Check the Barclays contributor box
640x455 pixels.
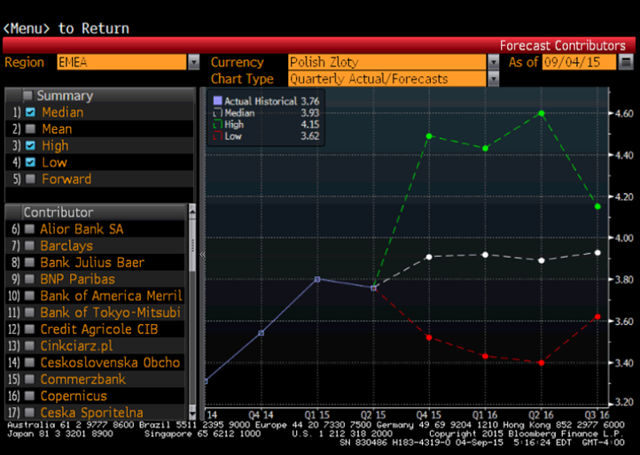point(29,246)
